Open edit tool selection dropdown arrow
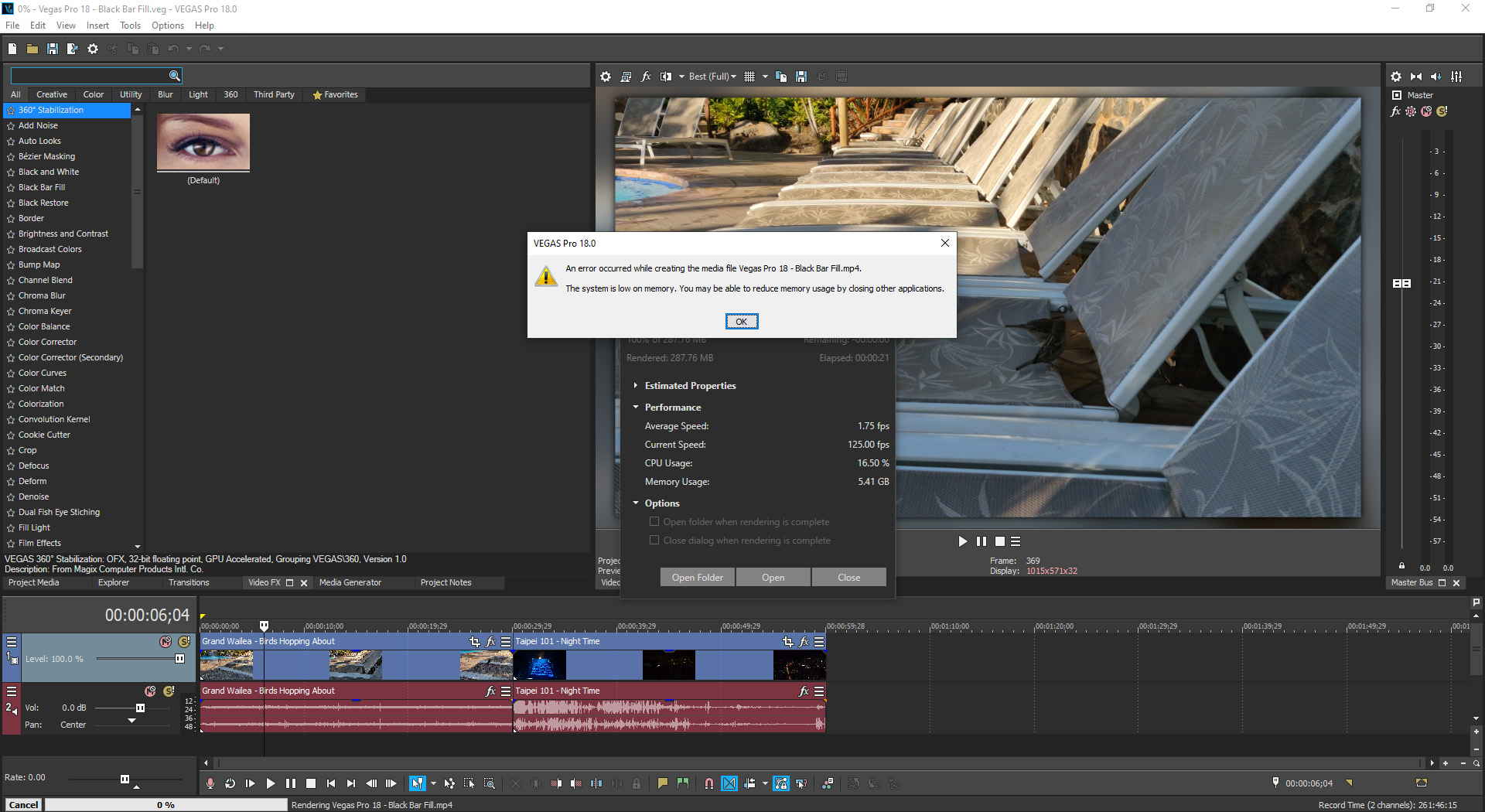Image resolution: width=1485 pixels, height=812 pixels. 433,783
